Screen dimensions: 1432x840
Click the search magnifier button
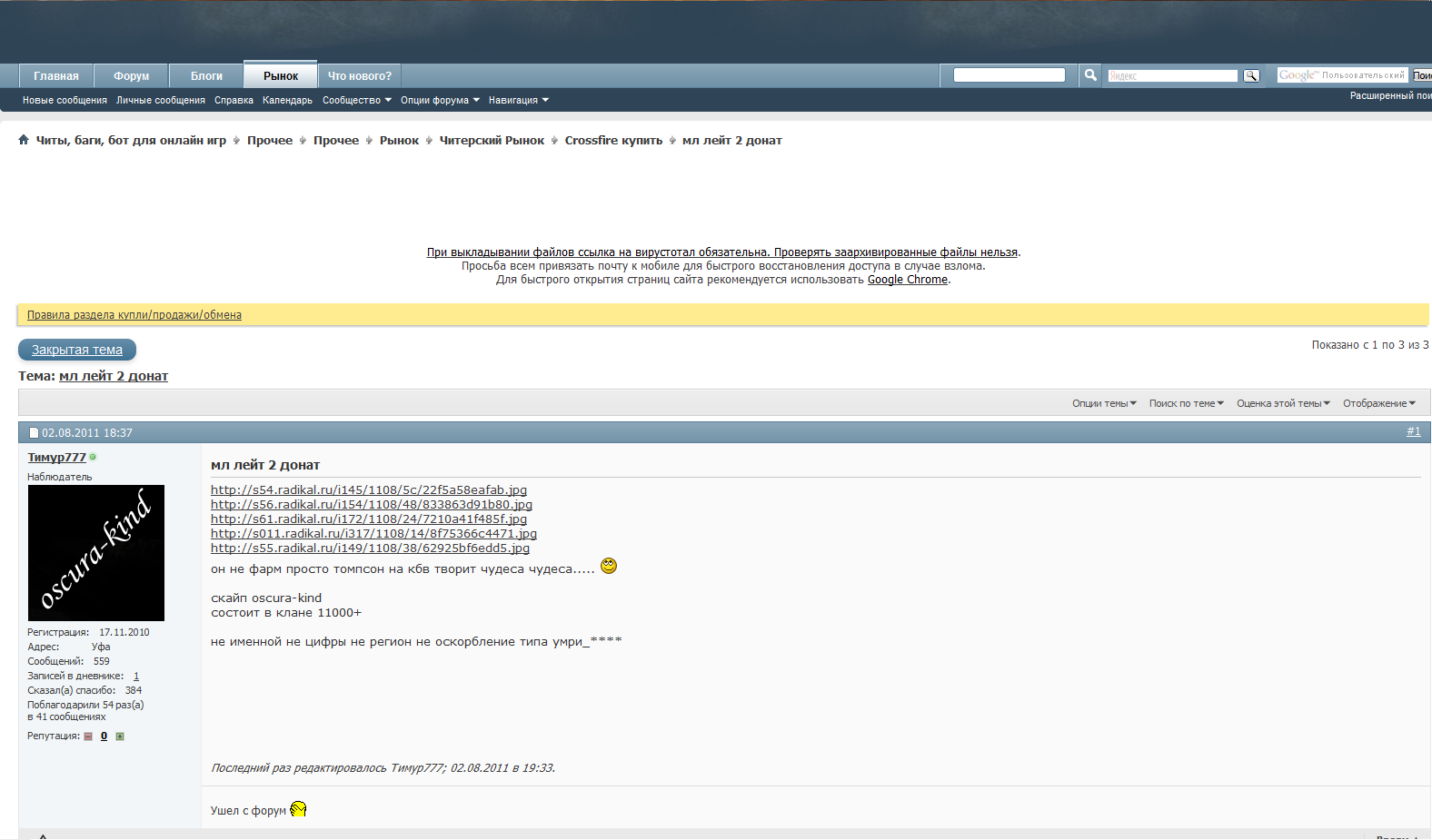(x=1090, y=75)
